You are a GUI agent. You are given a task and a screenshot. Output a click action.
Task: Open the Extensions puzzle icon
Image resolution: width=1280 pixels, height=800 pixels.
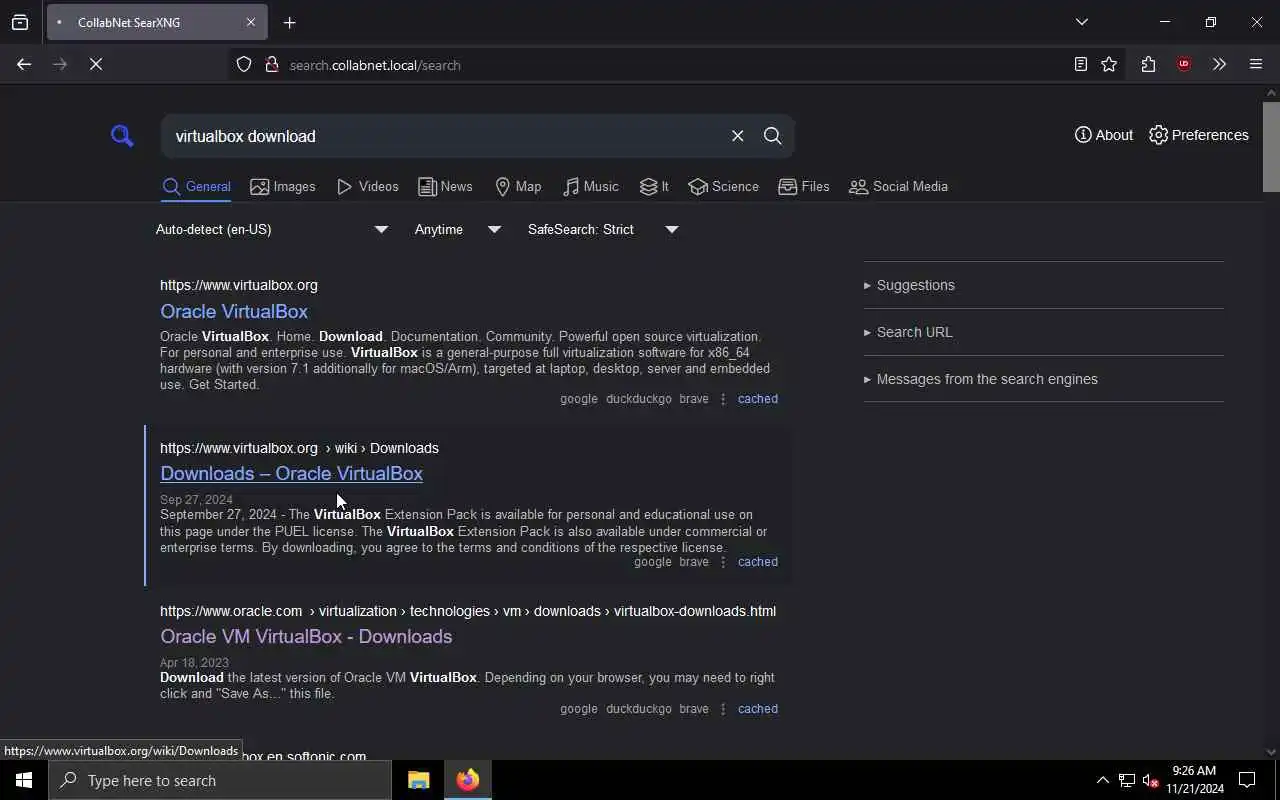click(x=1148, y=64)
